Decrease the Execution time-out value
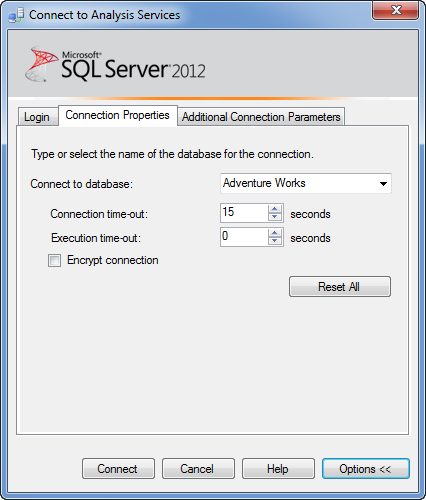This screenshot has height=500, width=426. click(x=275, y=241)
